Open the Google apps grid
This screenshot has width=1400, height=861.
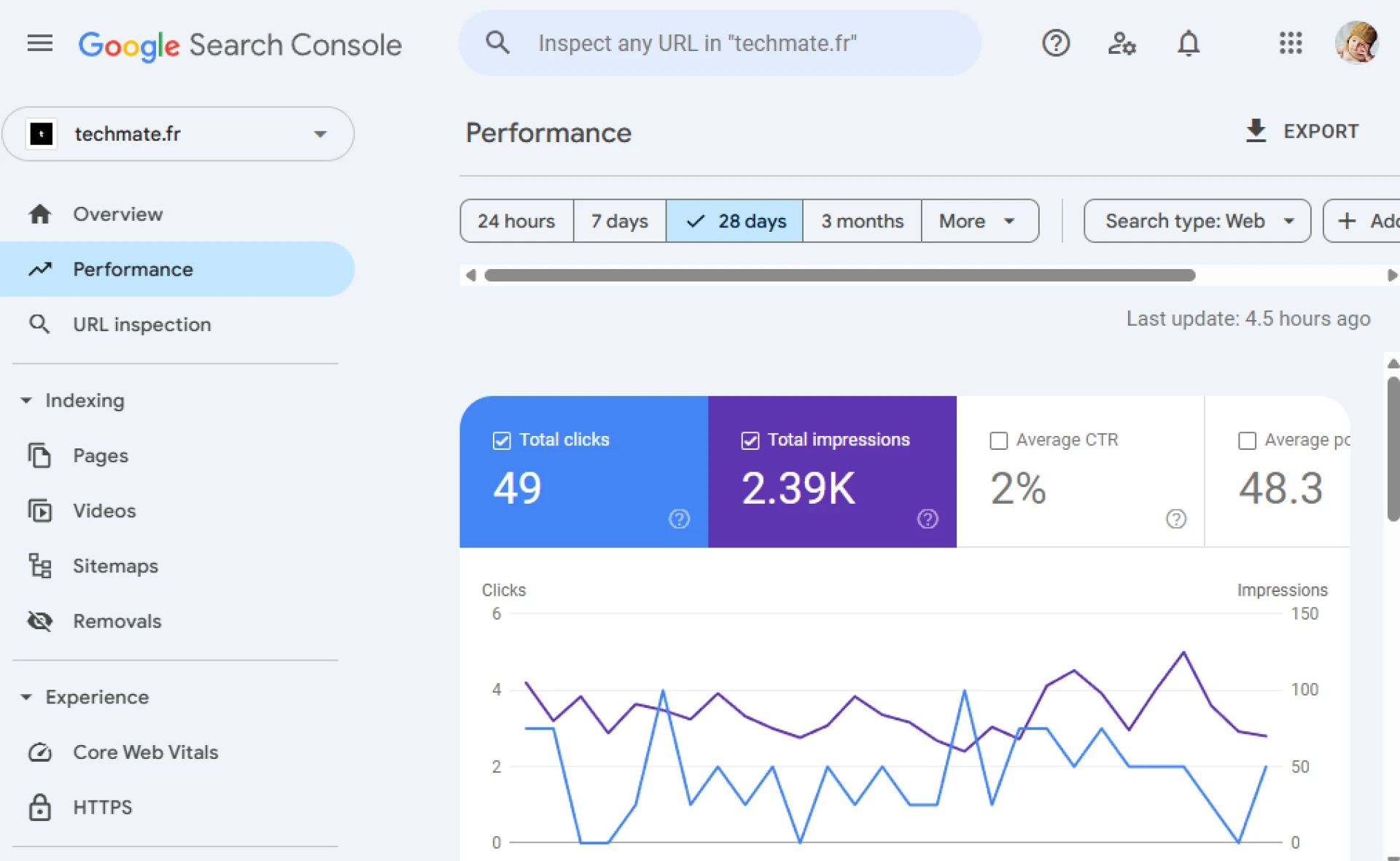point(1290,44)
